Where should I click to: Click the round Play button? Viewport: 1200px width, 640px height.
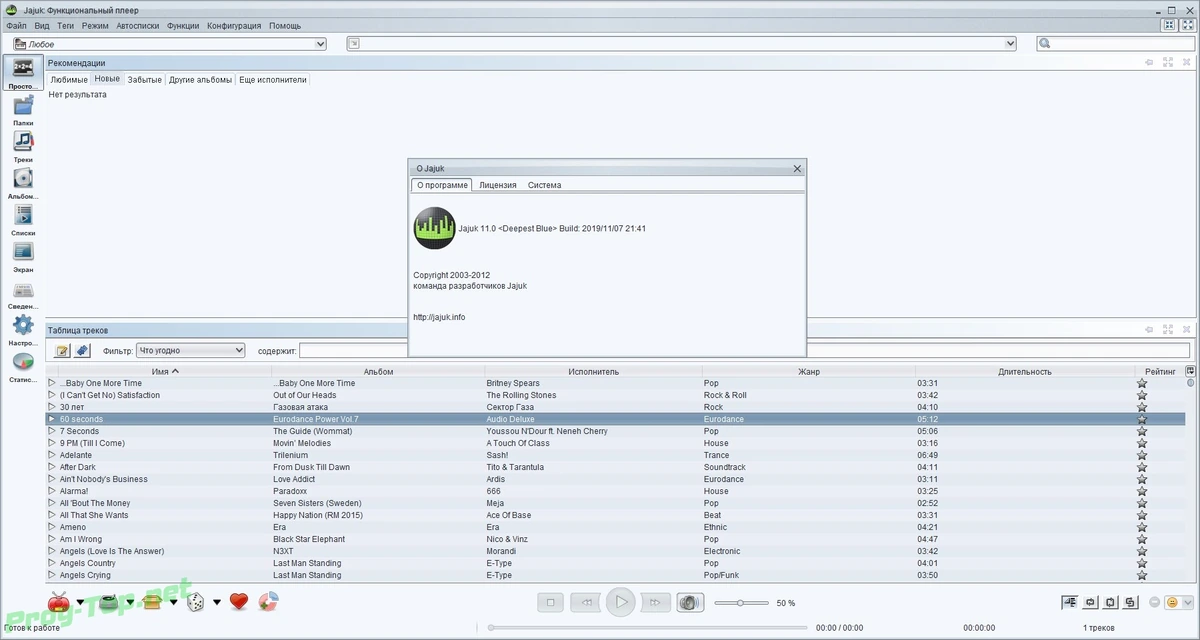(621, 602)
